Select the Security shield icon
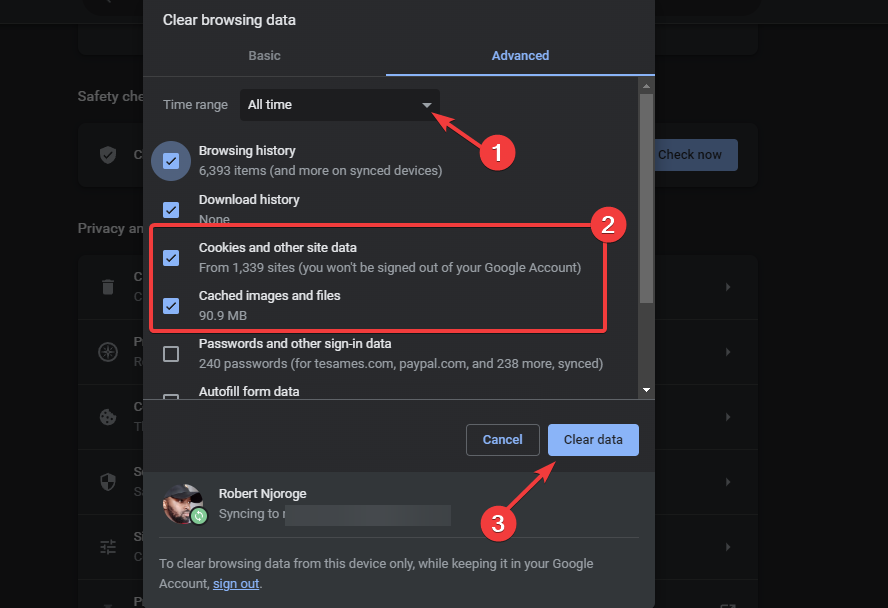Viewport: 888px width, 608px height. pos(108,482)
